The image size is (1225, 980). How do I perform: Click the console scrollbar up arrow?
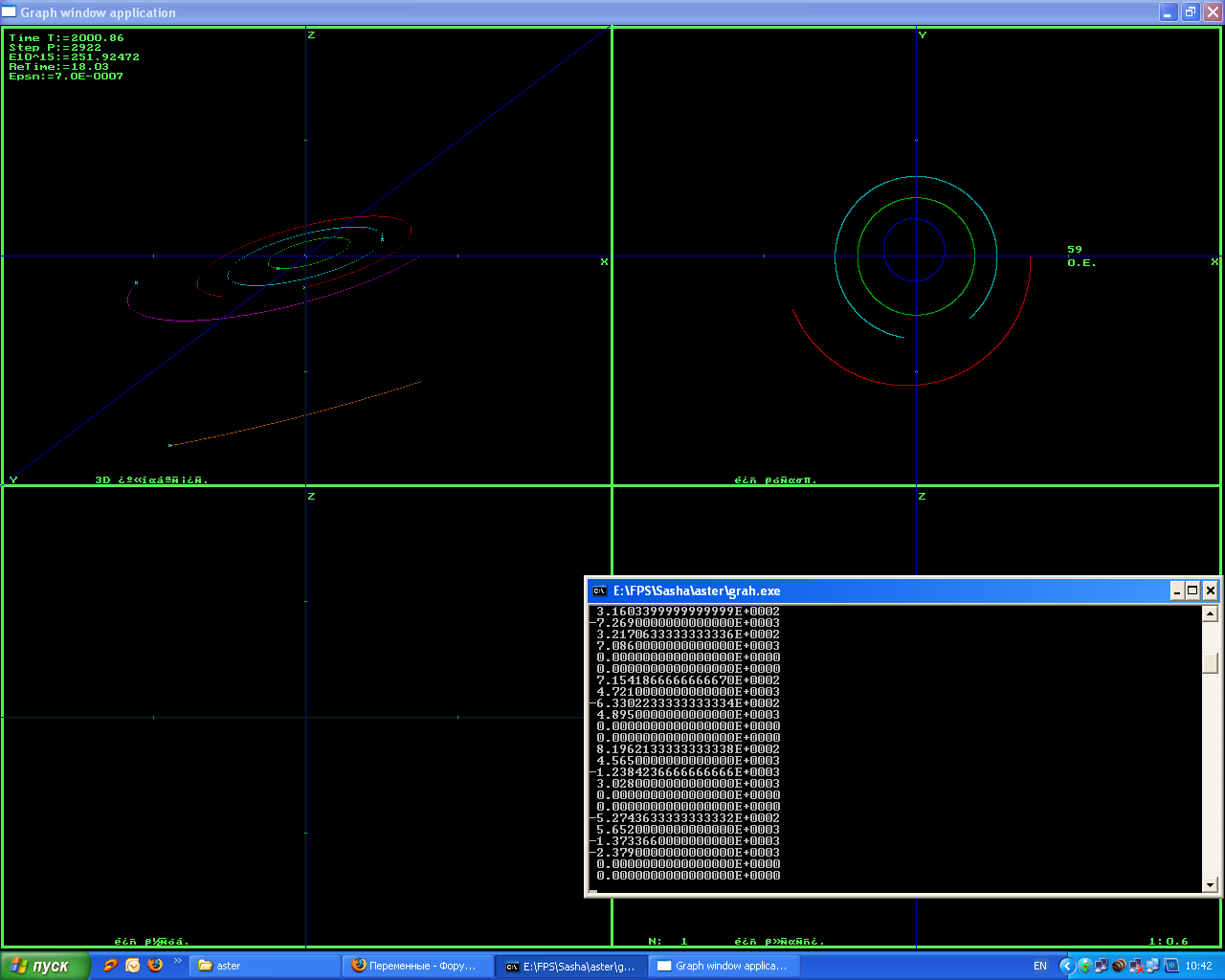tap(1210, 613)
